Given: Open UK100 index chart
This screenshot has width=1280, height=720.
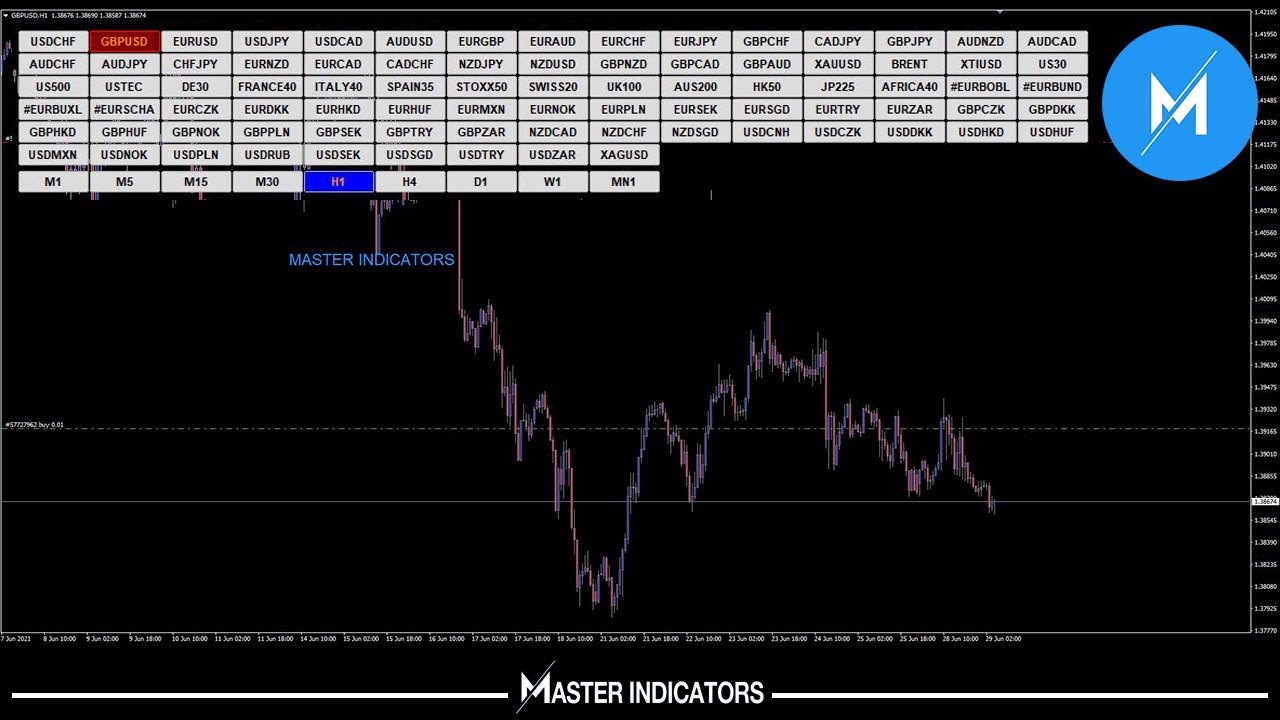Looking at the screenshot, I should tap(624, 87).
